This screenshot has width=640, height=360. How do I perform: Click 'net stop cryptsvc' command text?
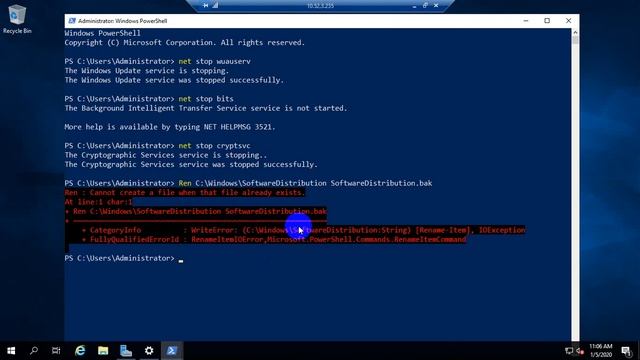pyautogui.click(x=215, y=146)
